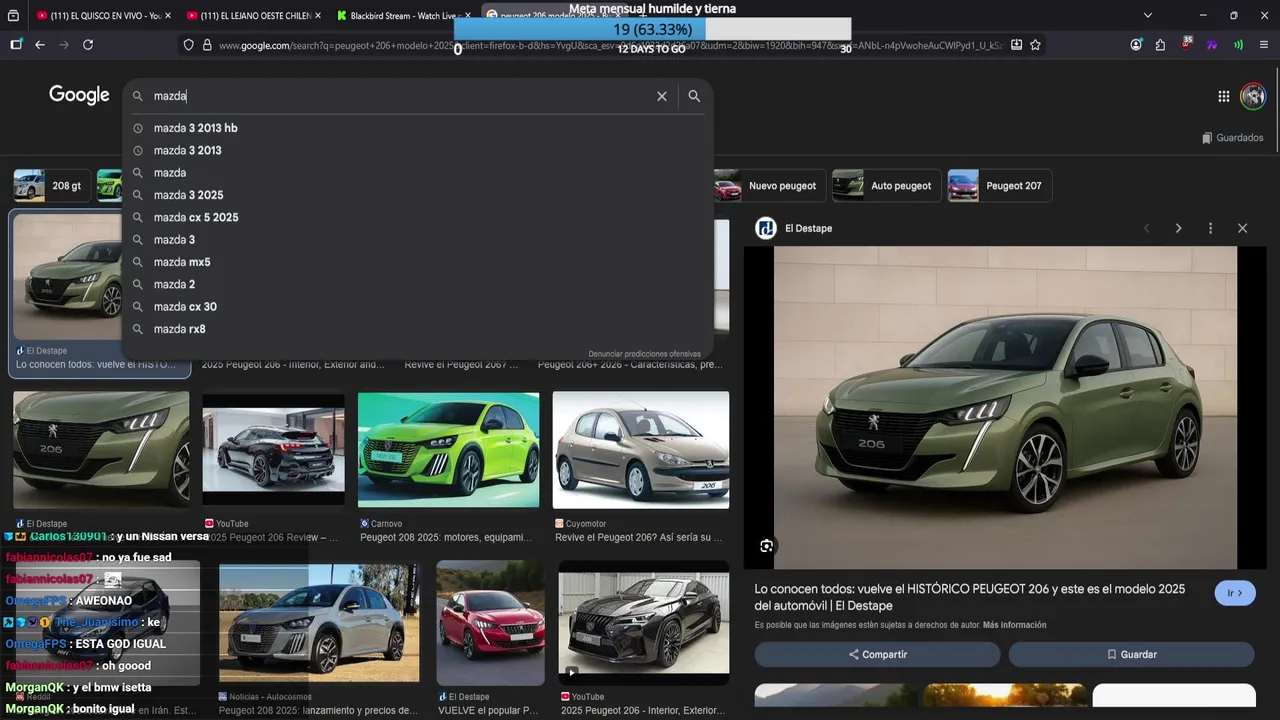Open the Lo conocen todos article title

(970, 597)
